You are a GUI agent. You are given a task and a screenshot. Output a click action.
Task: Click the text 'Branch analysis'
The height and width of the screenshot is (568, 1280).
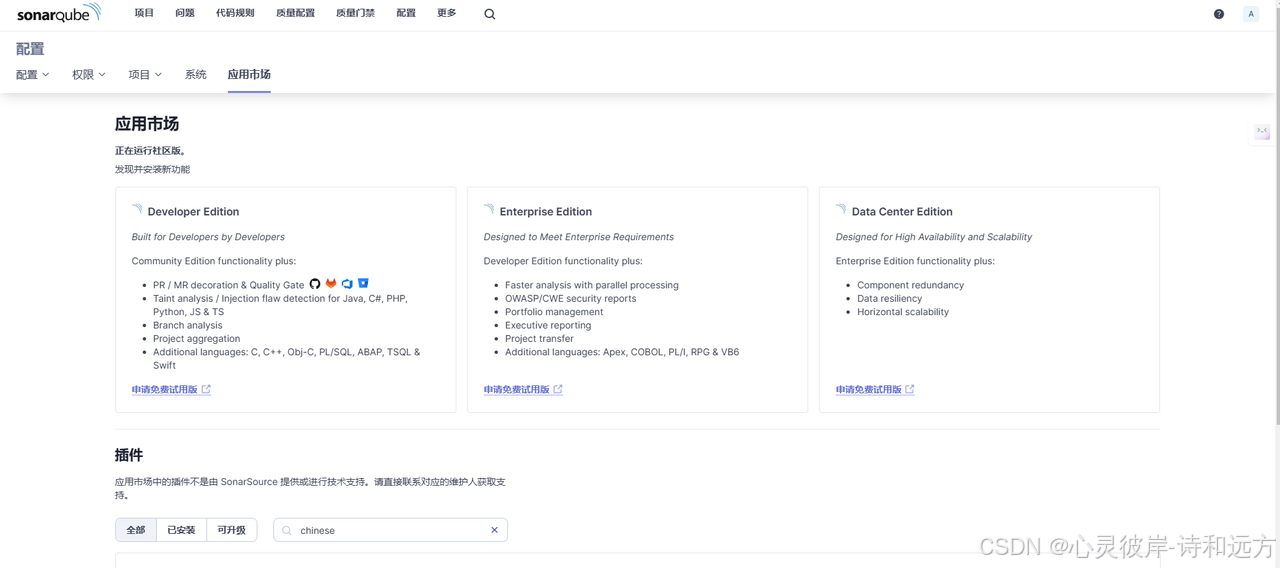click(188, 325)
